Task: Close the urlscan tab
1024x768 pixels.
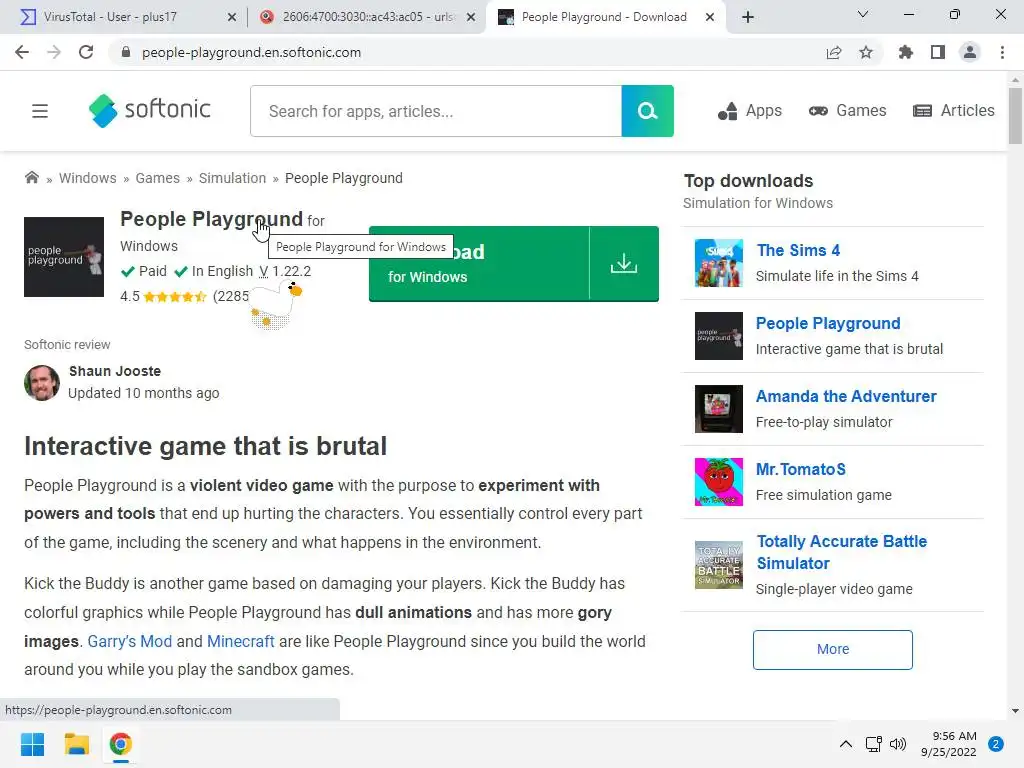Action: pos(471,17)
